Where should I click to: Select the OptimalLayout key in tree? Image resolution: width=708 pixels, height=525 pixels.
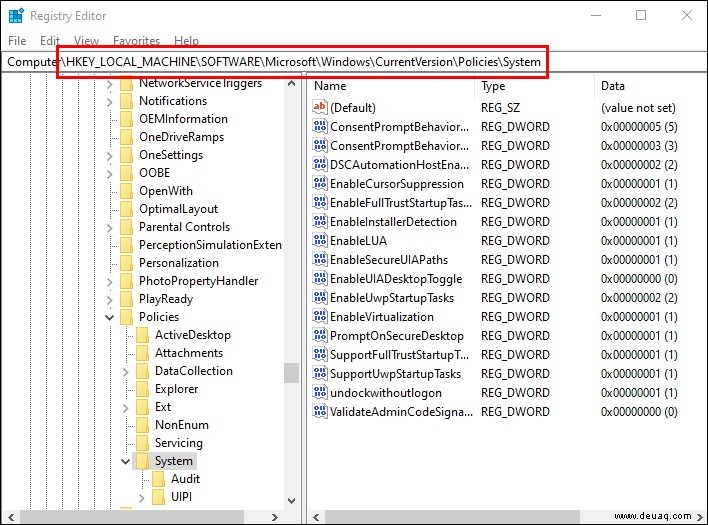tap(178, 209)
